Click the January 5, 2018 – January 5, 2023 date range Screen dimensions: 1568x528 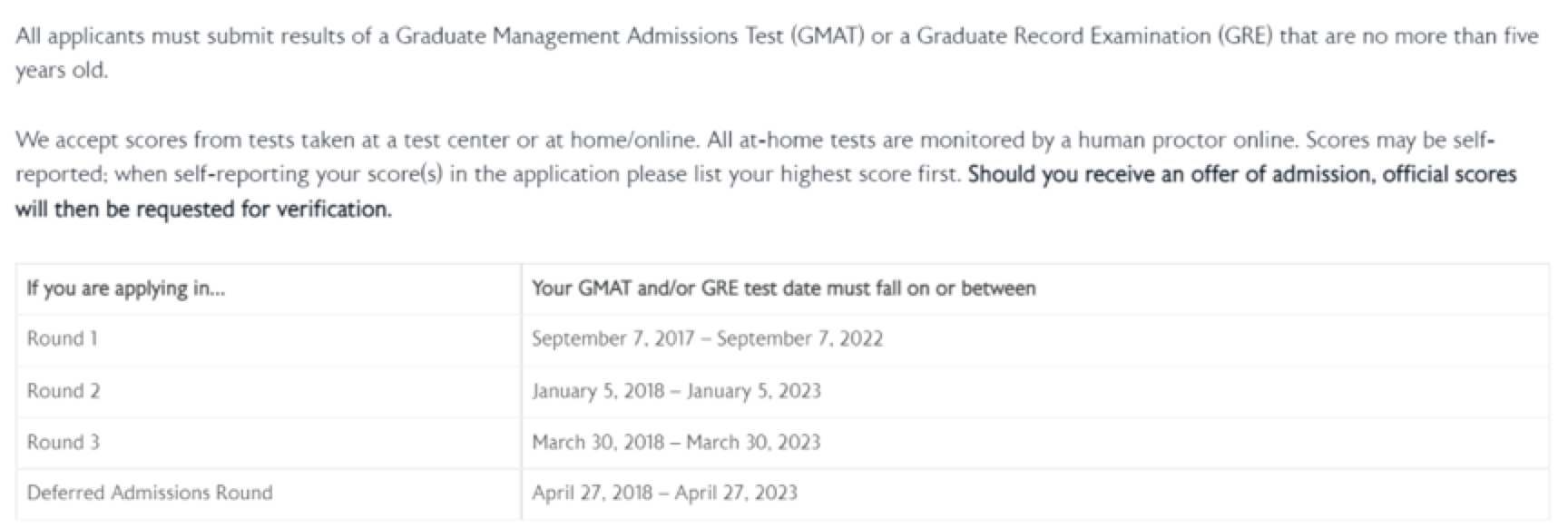[676, 391]
